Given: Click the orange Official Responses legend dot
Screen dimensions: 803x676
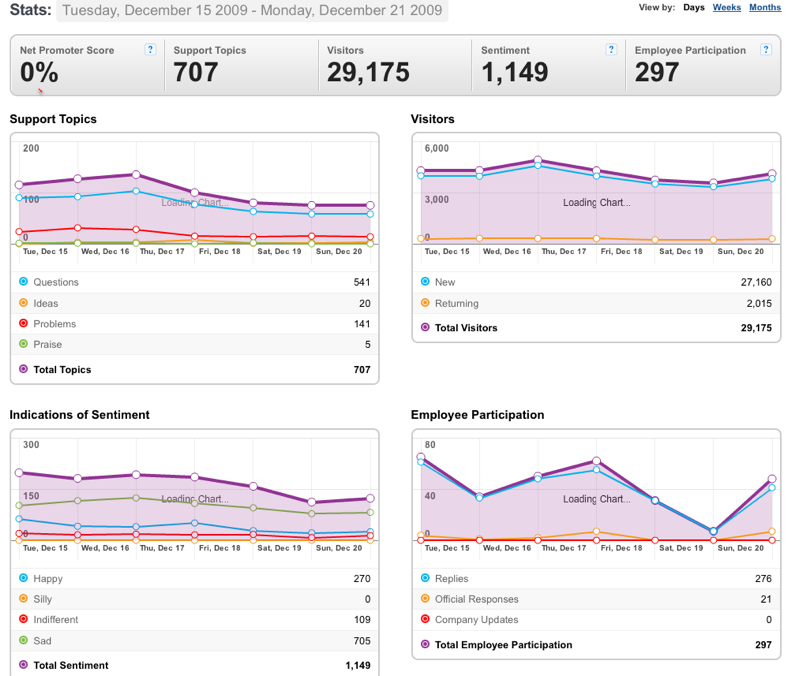Looking at the screenshot, I should coord(425,598).
